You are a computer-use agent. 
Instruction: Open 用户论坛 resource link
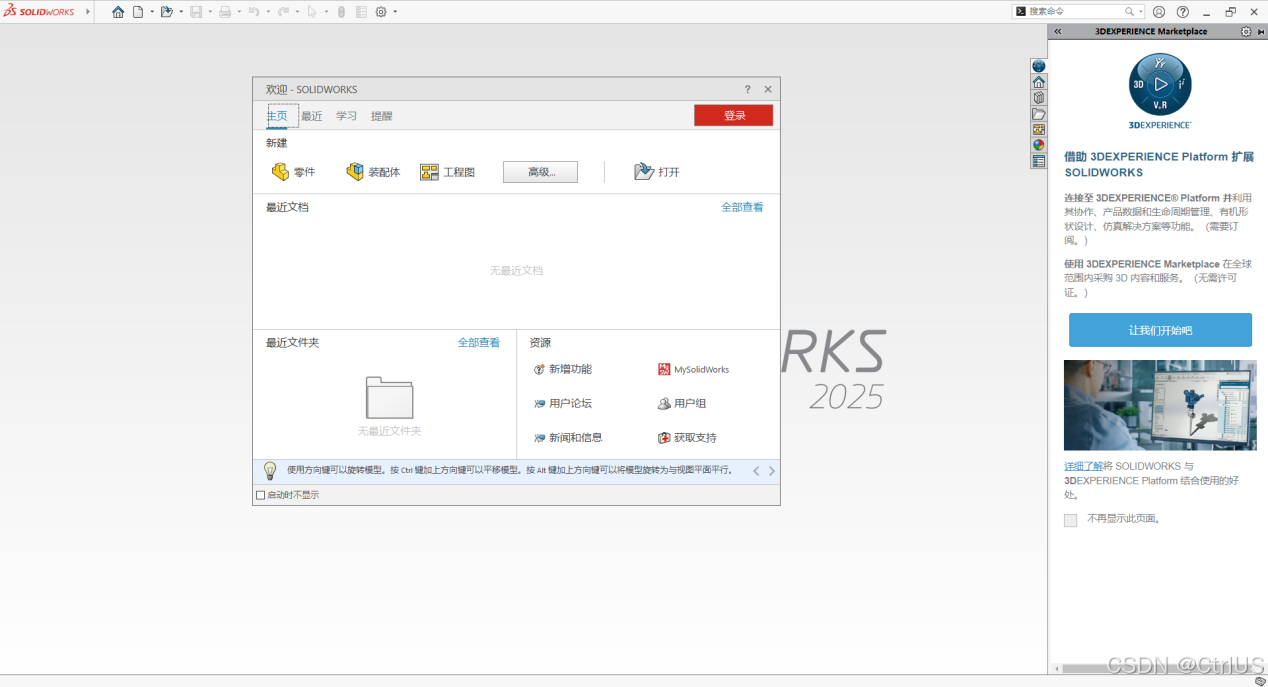[563, 403]
